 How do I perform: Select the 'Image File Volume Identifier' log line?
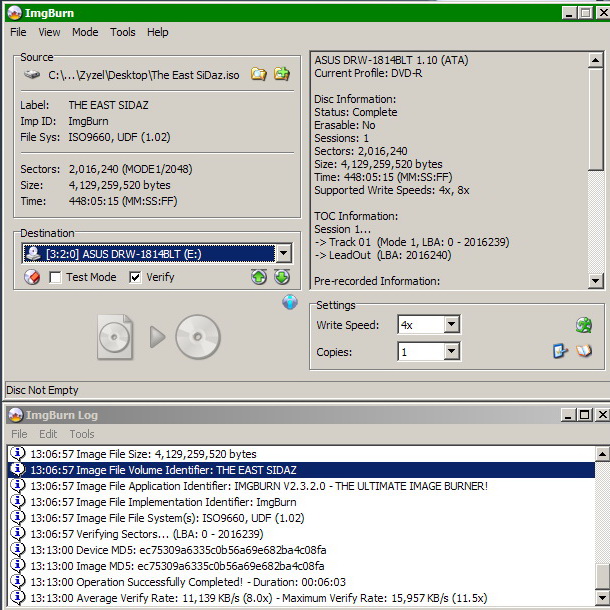[301, 470]
